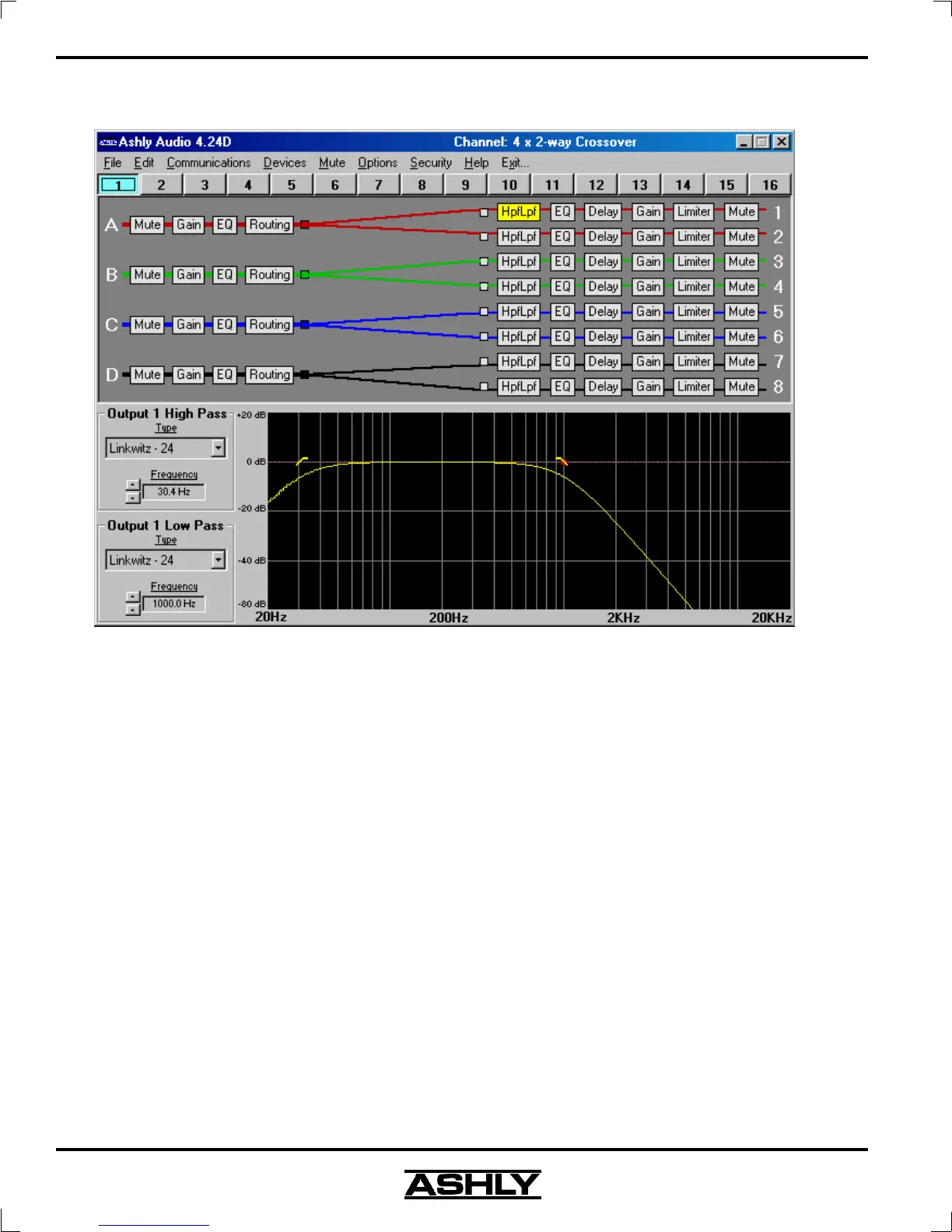Open Delay block on output 8

(x=603, y=386)
